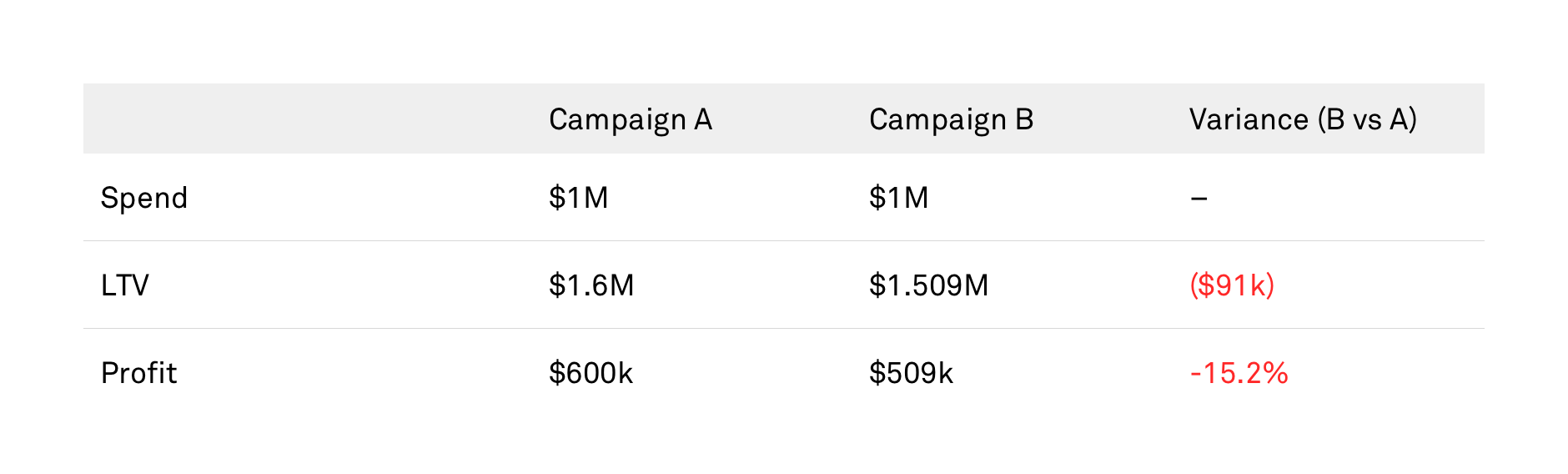Select the LTV row label
Viewport: 1568px width, 474px height.
(125, 285)
